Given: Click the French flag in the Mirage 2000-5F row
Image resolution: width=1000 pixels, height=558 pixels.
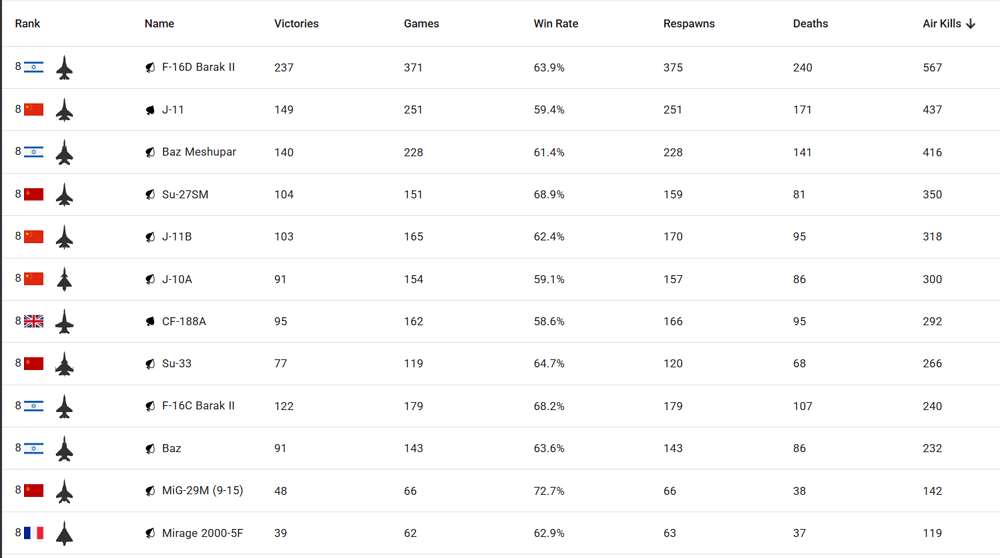Looking at the screenshot, I should tap(34, 533).
